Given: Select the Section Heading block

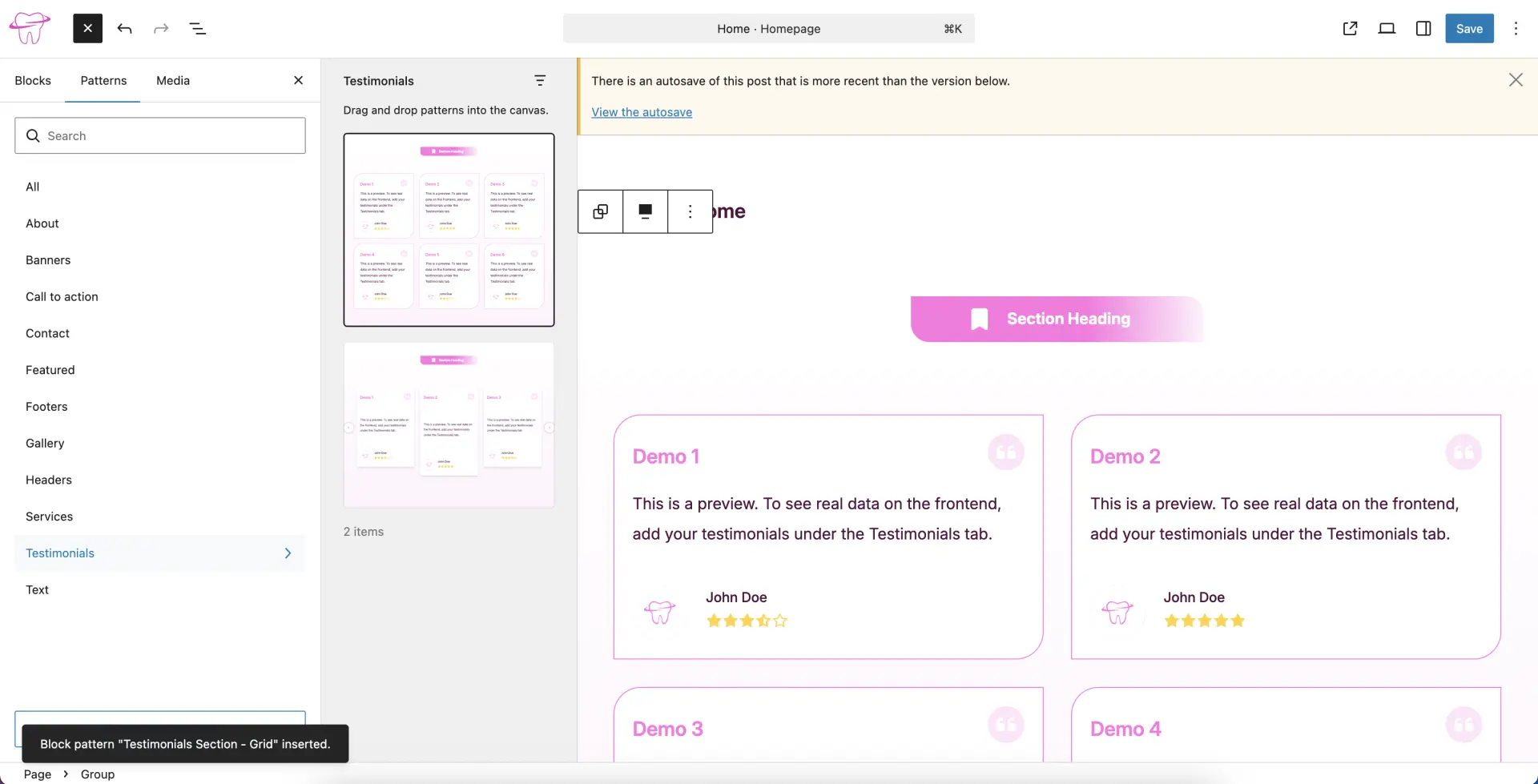Looking at the screenshot, I should coord(1057,319).
